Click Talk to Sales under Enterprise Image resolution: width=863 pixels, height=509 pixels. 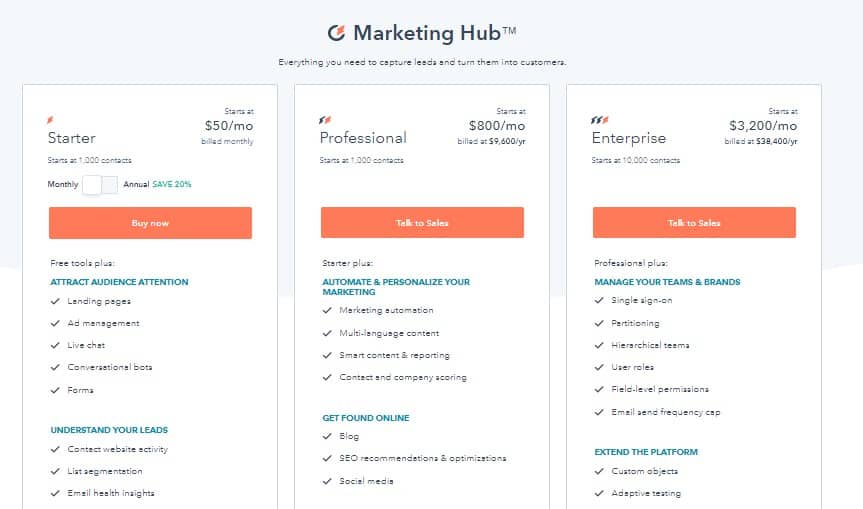point(694,223)
